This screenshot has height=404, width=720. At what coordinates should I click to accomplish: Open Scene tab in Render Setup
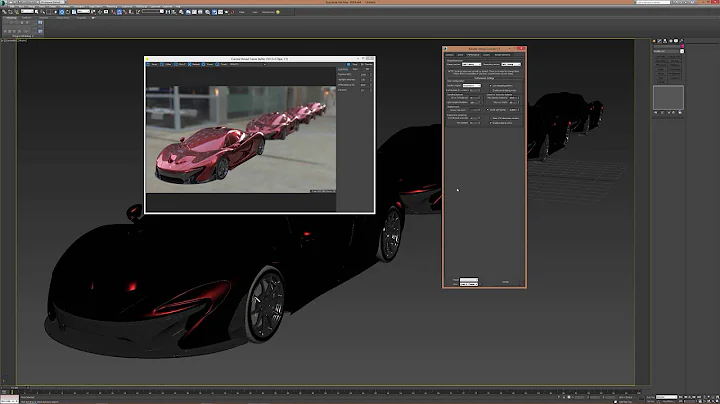460,55
